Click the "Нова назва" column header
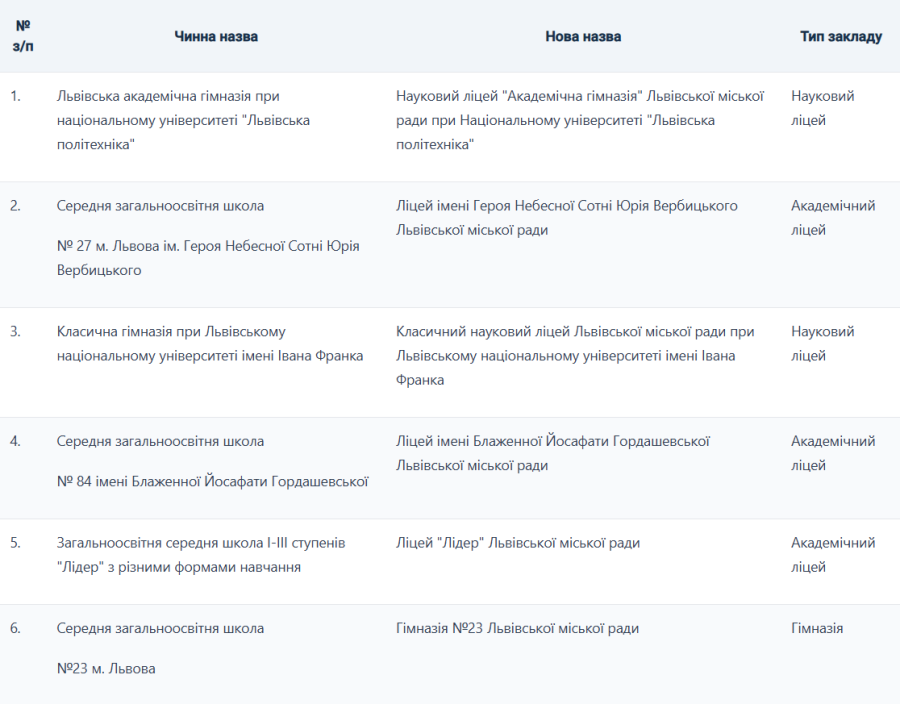Image resolution: width=900 pixels, height=704 pixels. [583, 36]
